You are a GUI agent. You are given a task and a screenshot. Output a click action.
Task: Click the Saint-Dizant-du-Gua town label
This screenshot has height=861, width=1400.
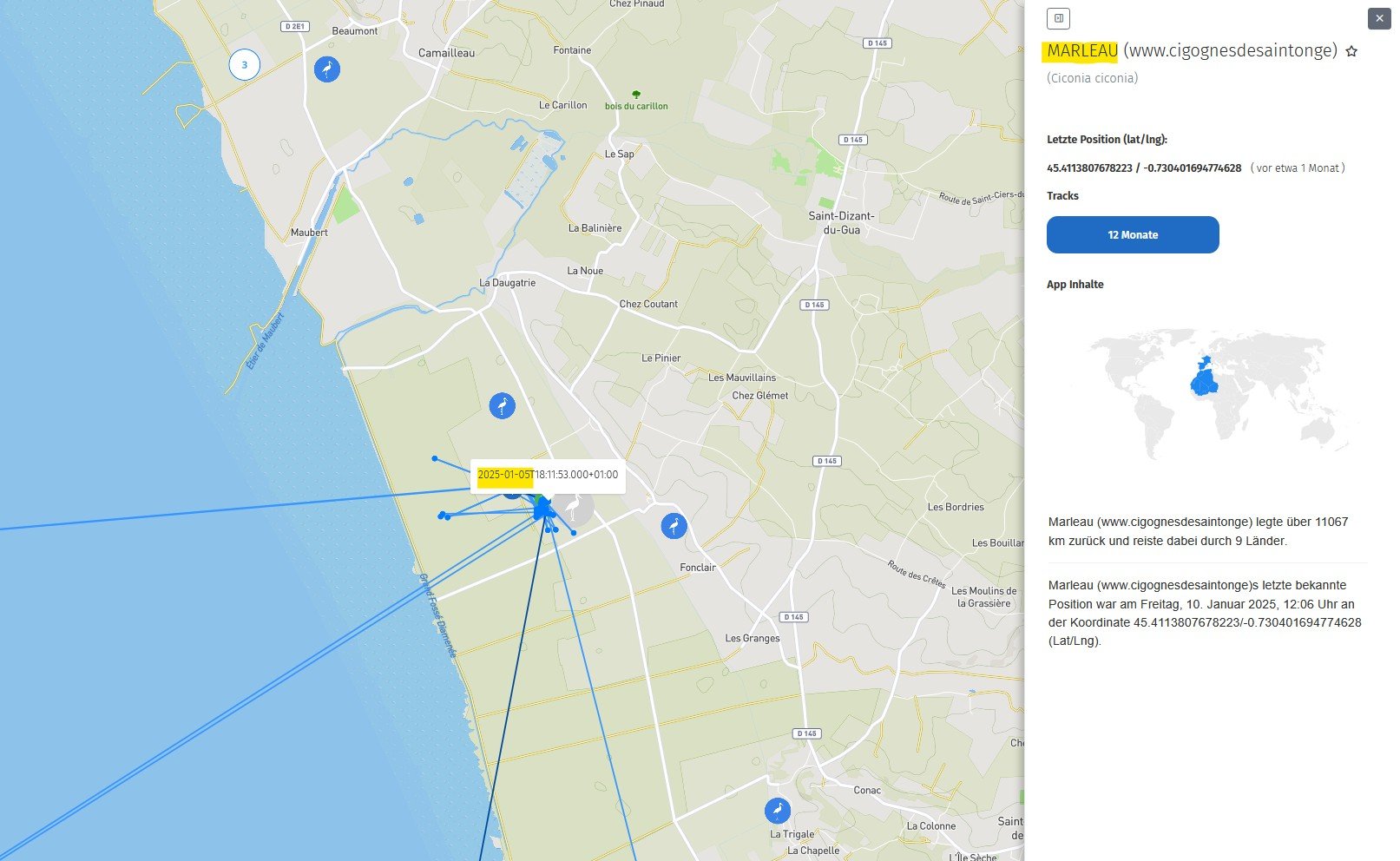click(841, 223)
